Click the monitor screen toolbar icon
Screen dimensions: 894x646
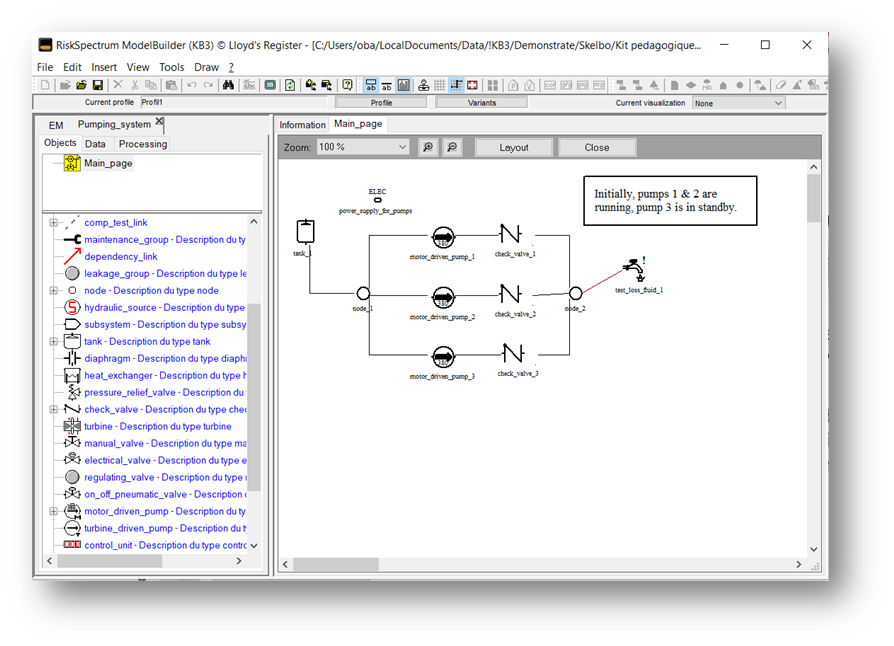[x=270, y=85]
